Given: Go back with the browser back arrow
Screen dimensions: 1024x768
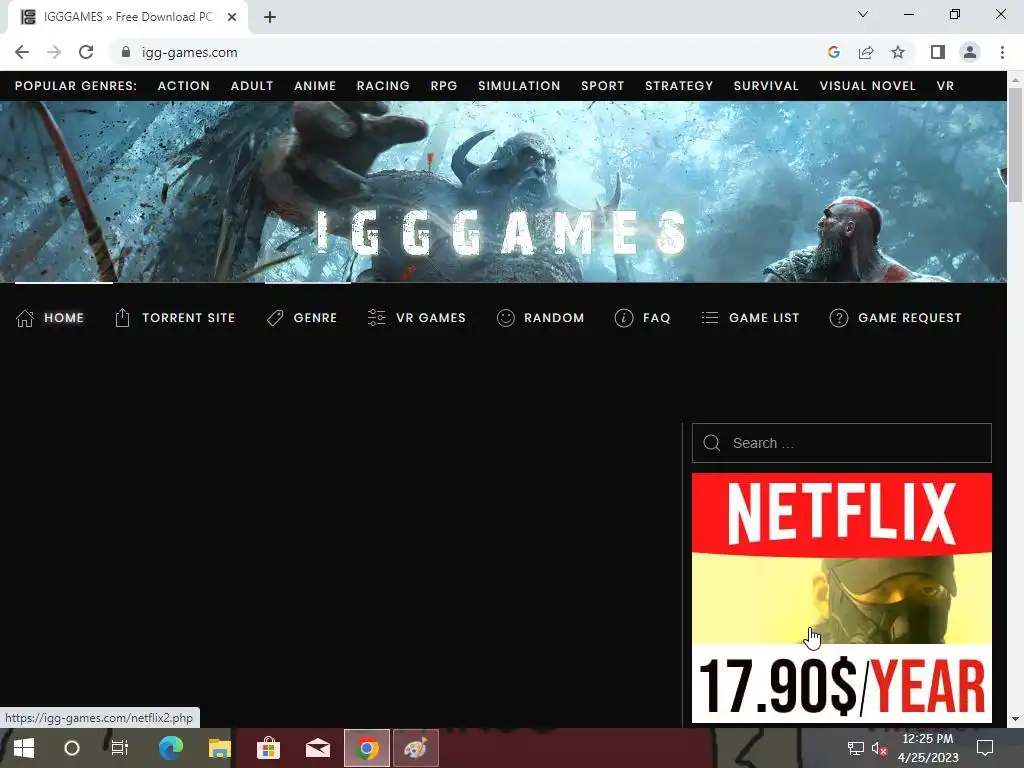Looking at the screenshot, I should tap(22, 52).
